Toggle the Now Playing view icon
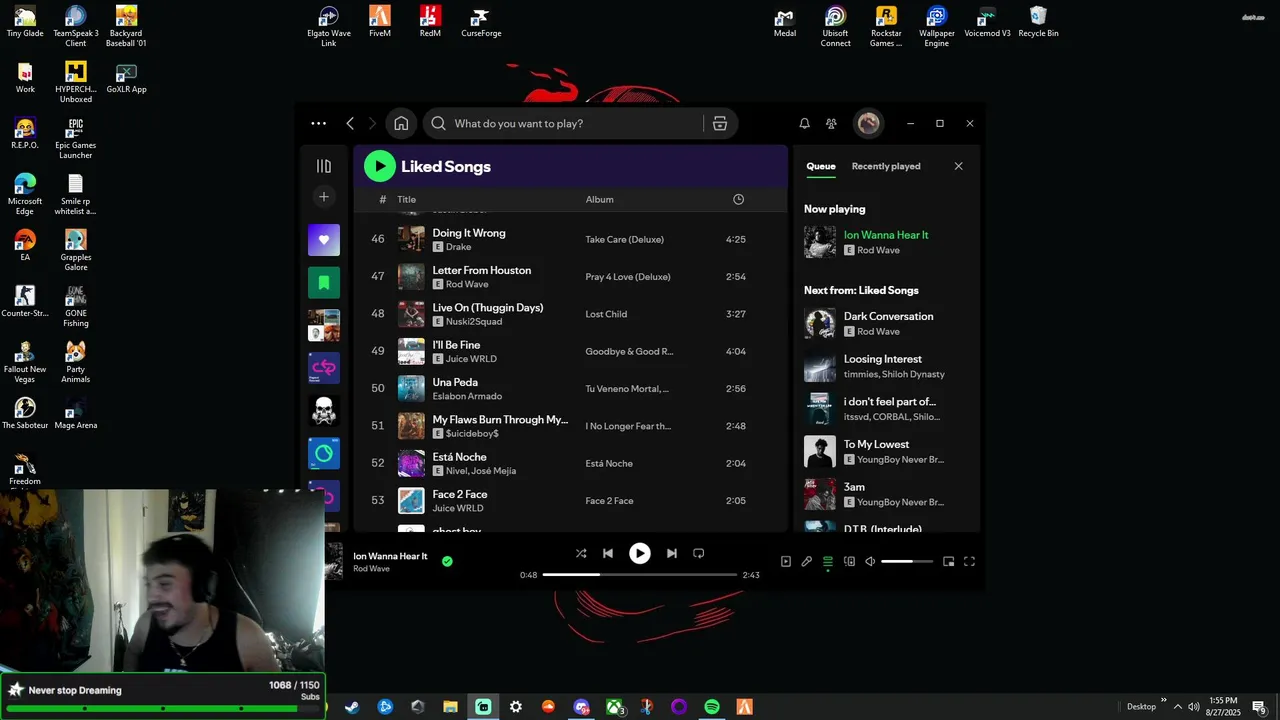Viewport: 1280px width, 720px height. pyautogui.click(x=786, y=562)
